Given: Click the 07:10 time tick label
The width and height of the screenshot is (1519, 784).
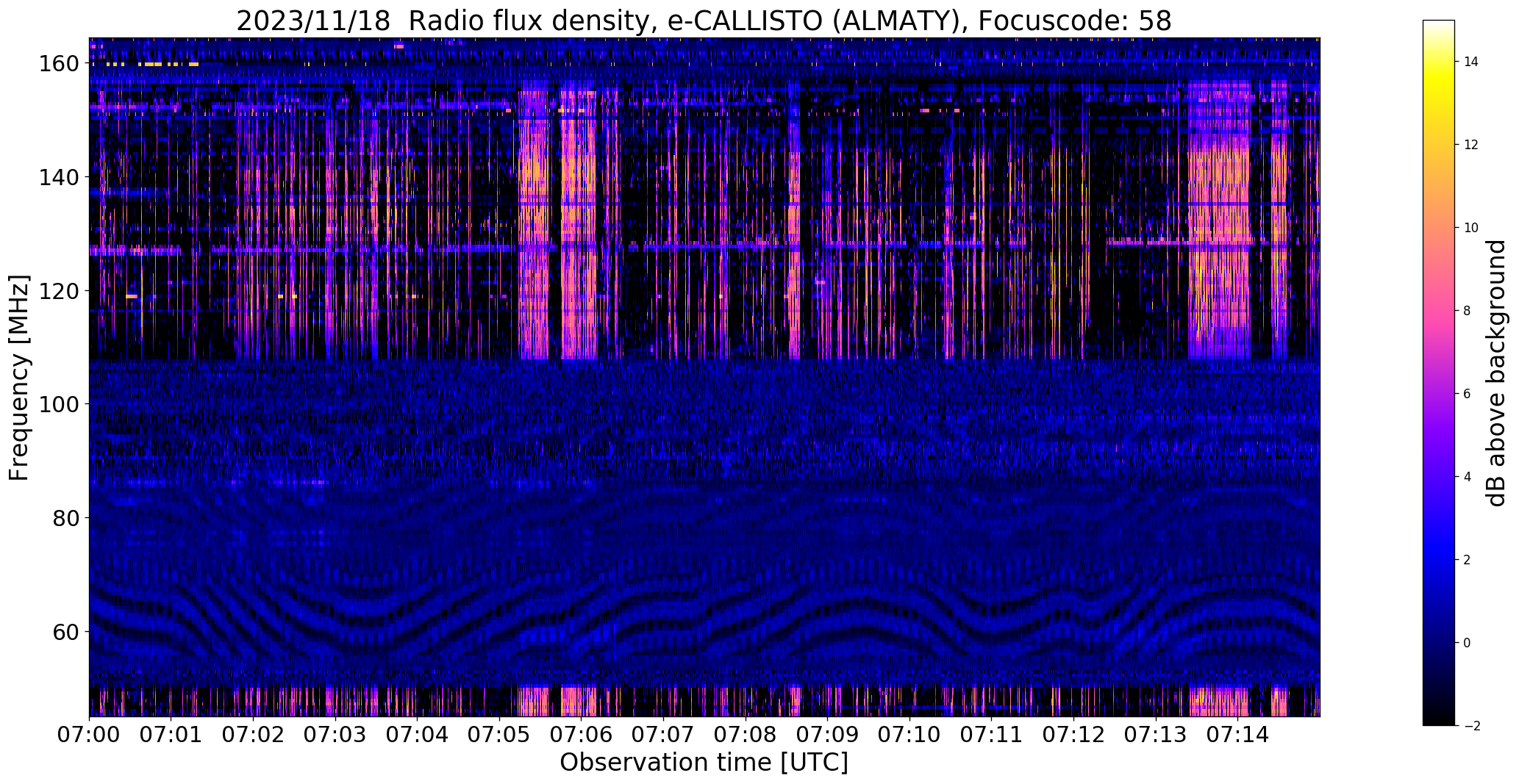Looking at the screenshot, I should (x=909, y=734).
